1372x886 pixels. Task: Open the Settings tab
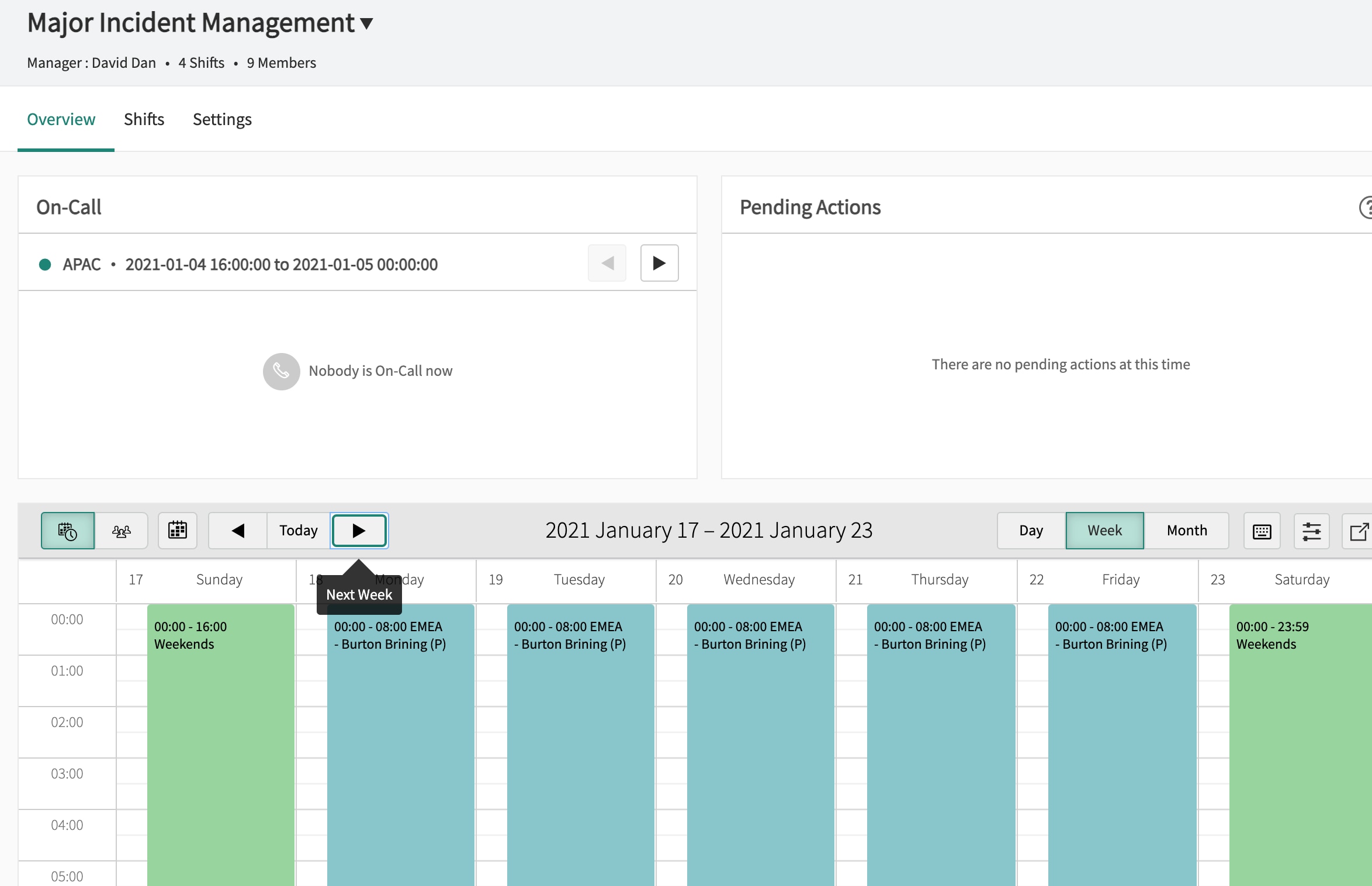222,119
